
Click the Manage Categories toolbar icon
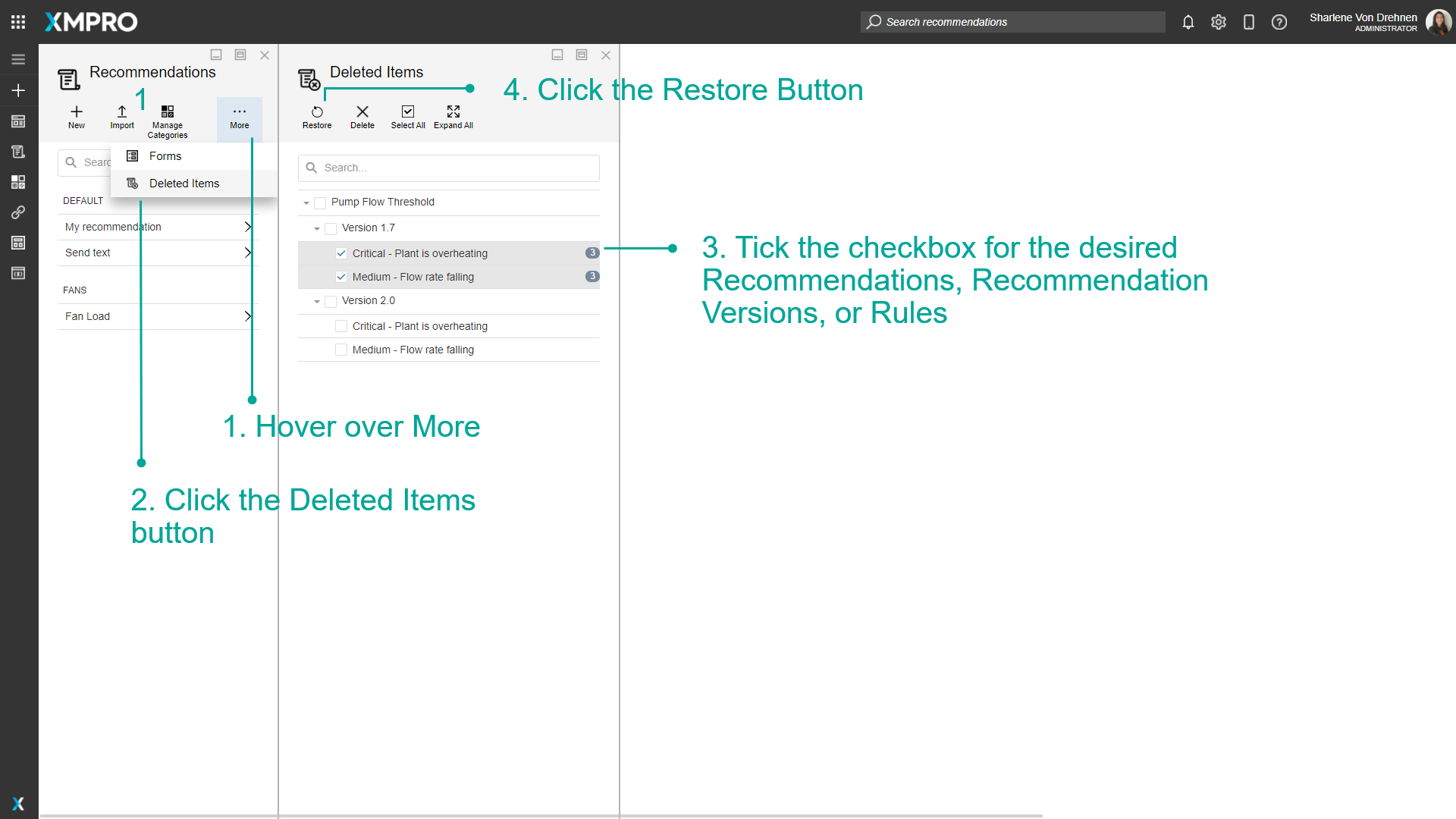pos(167,116)
